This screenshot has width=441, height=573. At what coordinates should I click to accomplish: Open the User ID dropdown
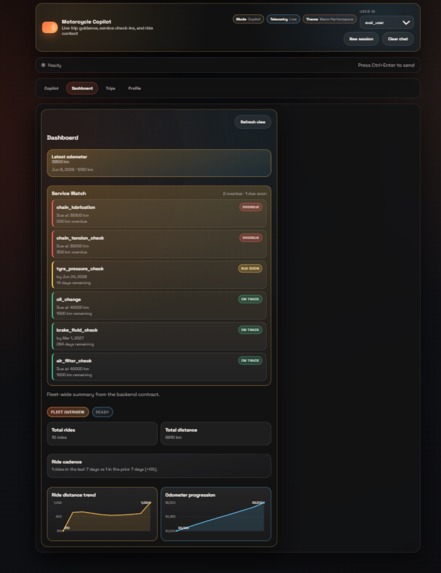[x=387, y=23]
